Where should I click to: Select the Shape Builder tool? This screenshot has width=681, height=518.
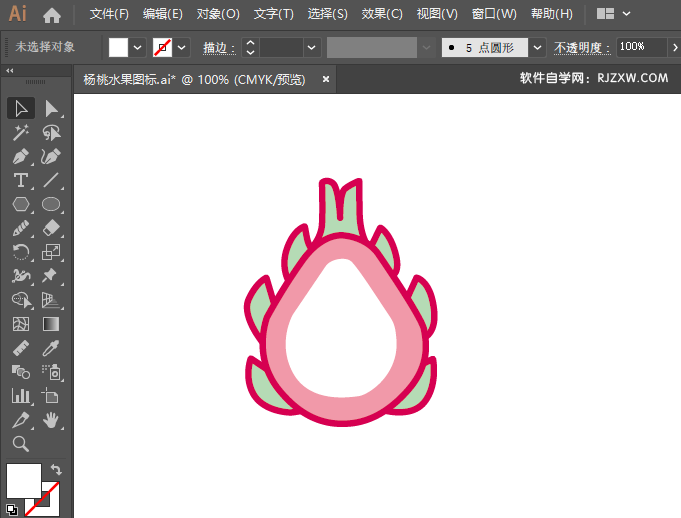(22, 300)
